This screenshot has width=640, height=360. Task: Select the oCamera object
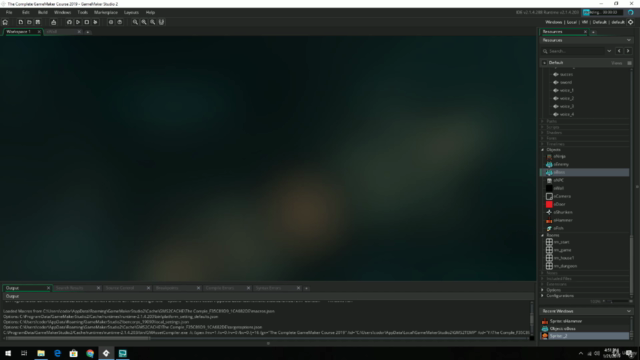[x=562, y=196]
